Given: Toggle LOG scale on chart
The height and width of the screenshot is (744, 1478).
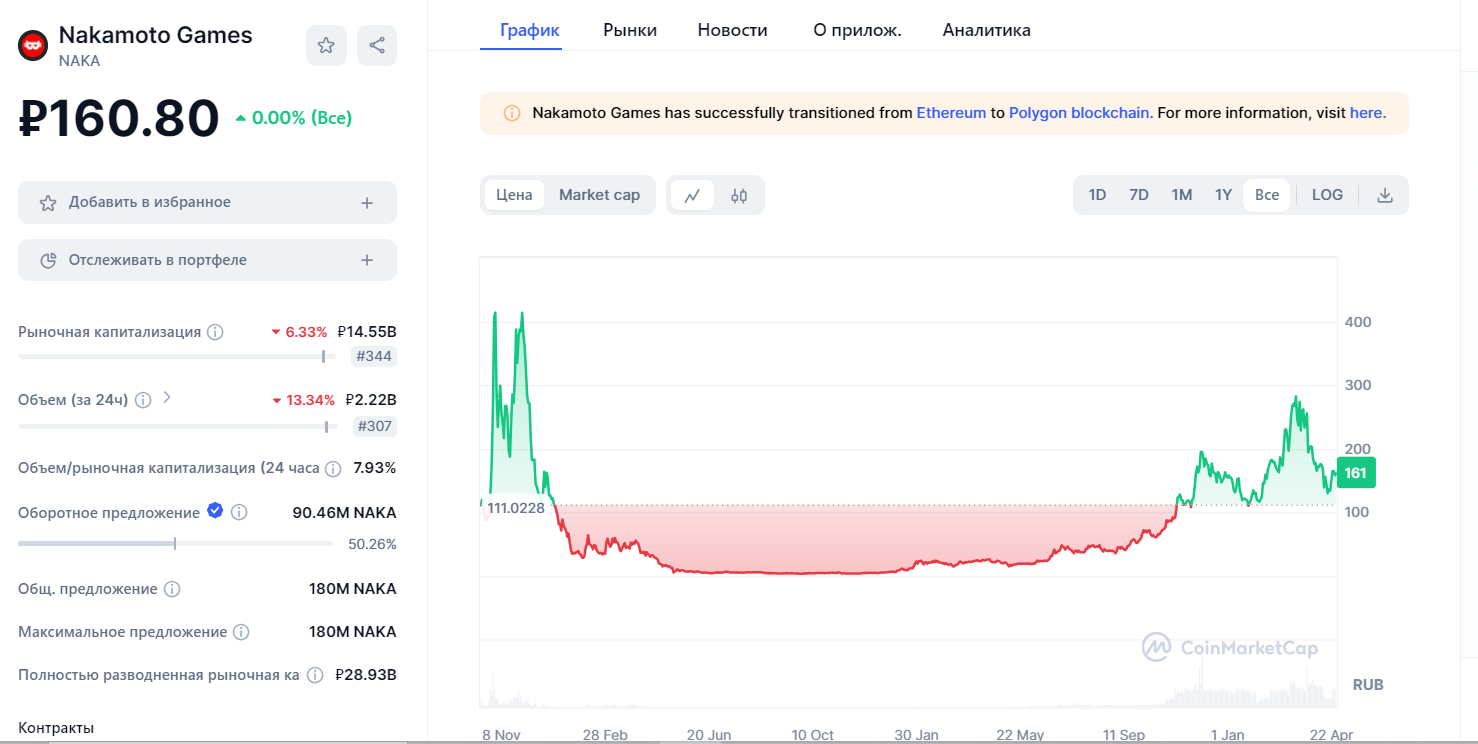Looking at the screenshot, I should coord(1327,195).
